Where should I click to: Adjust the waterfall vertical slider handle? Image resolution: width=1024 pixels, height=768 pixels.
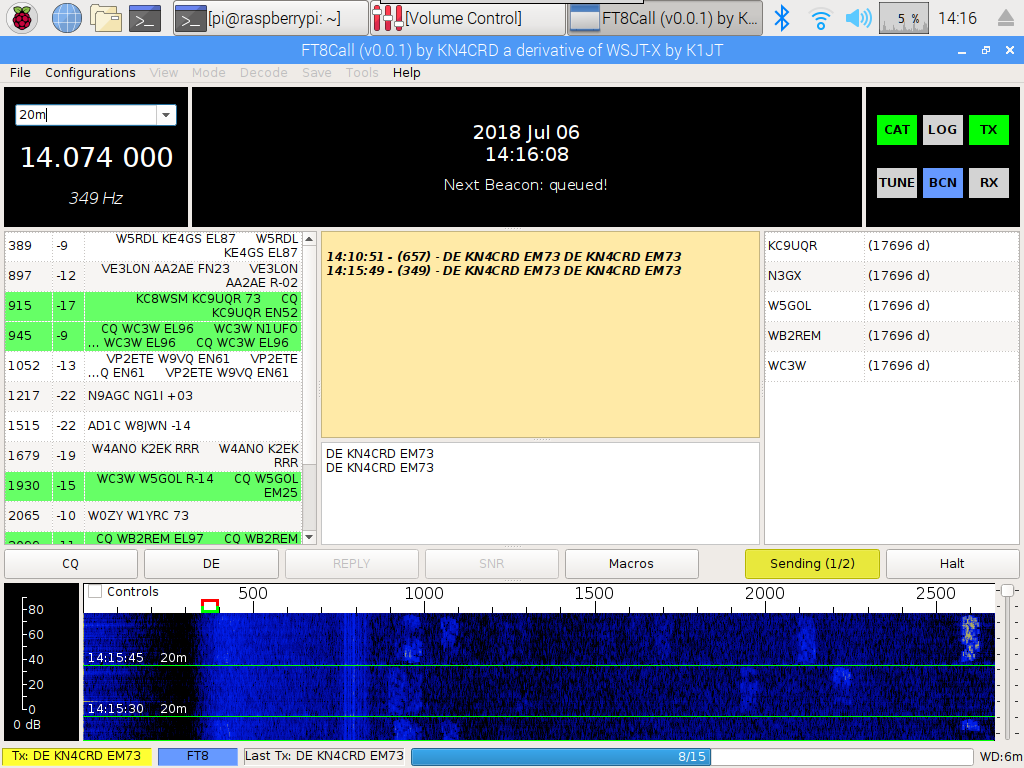(x=1007, y=590)
